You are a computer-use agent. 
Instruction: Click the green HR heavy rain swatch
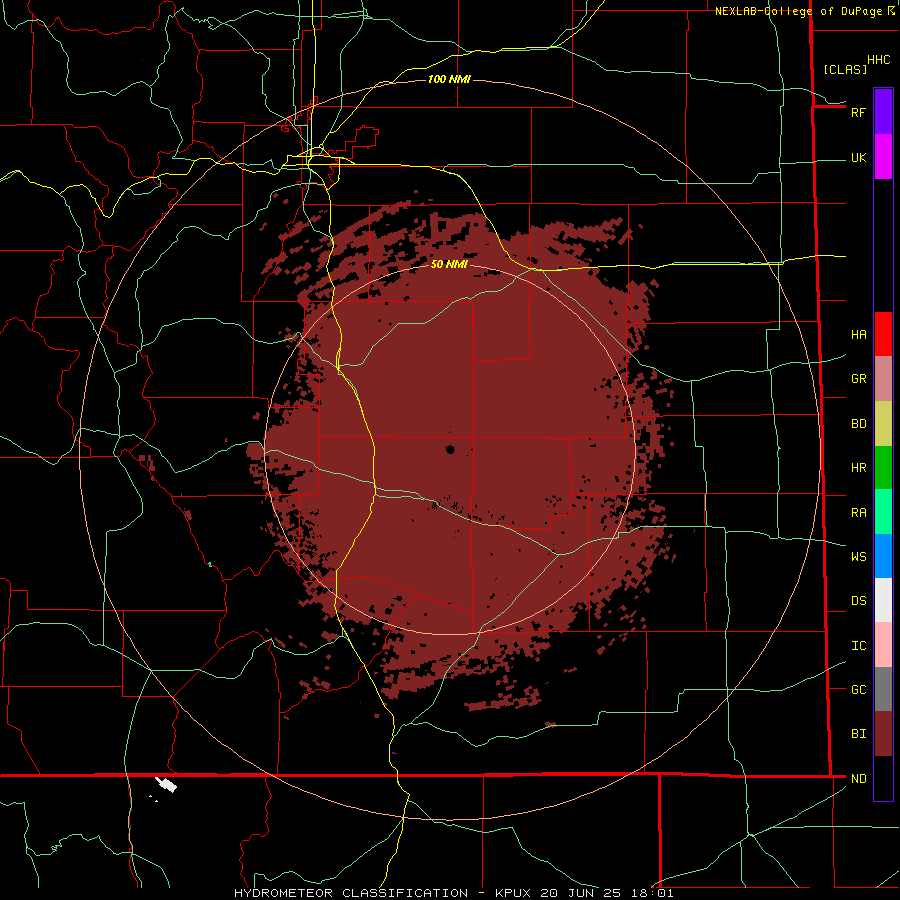(883, 468)
